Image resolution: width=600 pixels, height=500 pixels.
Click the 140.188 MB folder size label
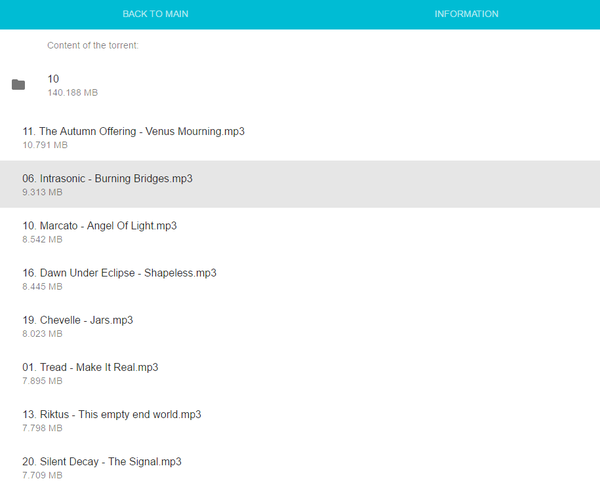point(72,93)
